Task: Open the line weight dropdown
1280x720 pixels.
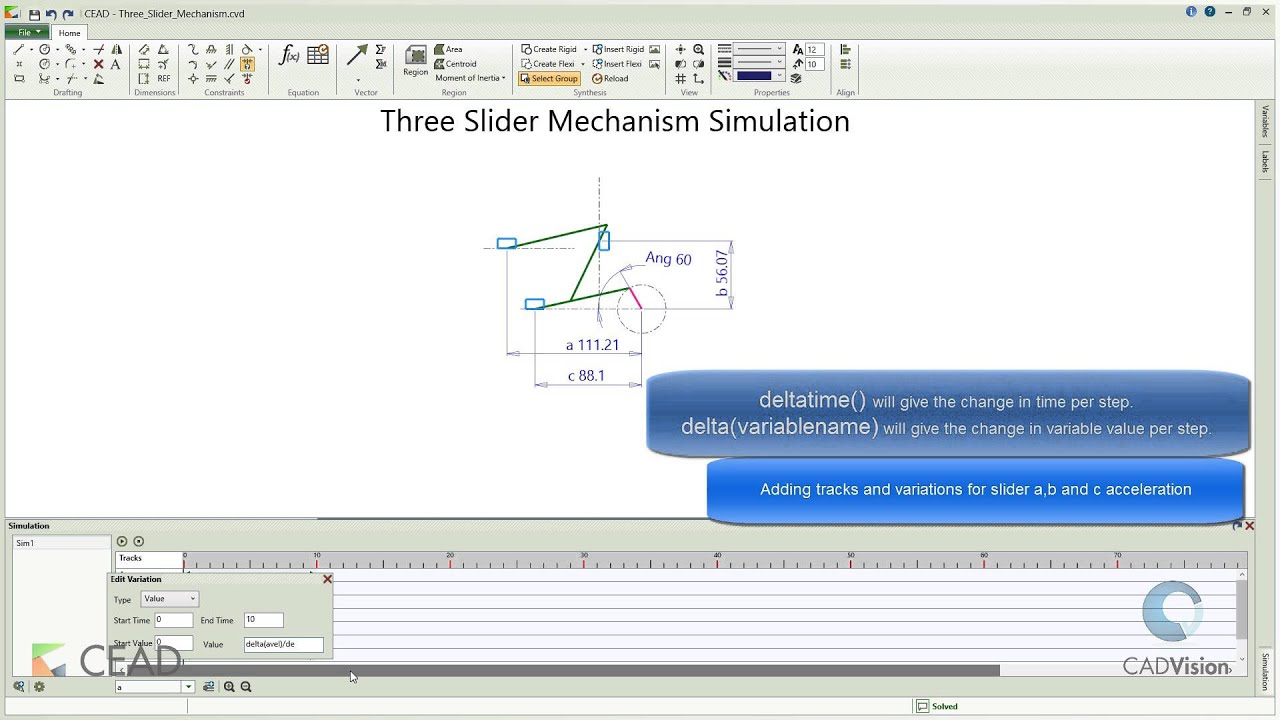Action: pos(760,62)
